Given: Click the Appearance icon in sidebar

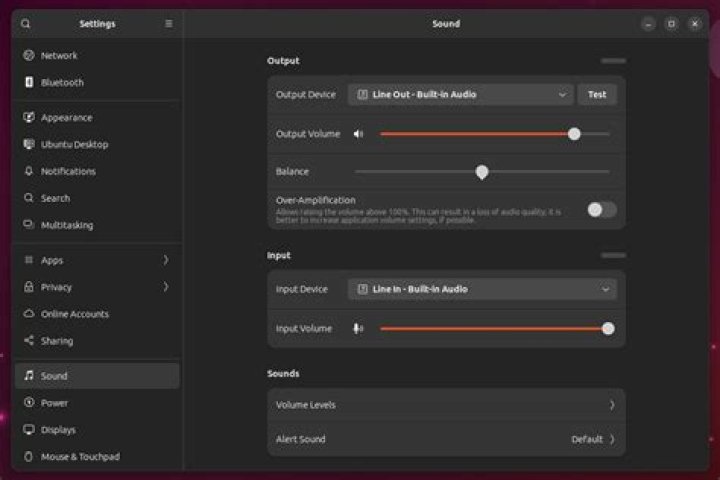Looking at the screenshot, I should pyautogui.click(x=29, y=118).
